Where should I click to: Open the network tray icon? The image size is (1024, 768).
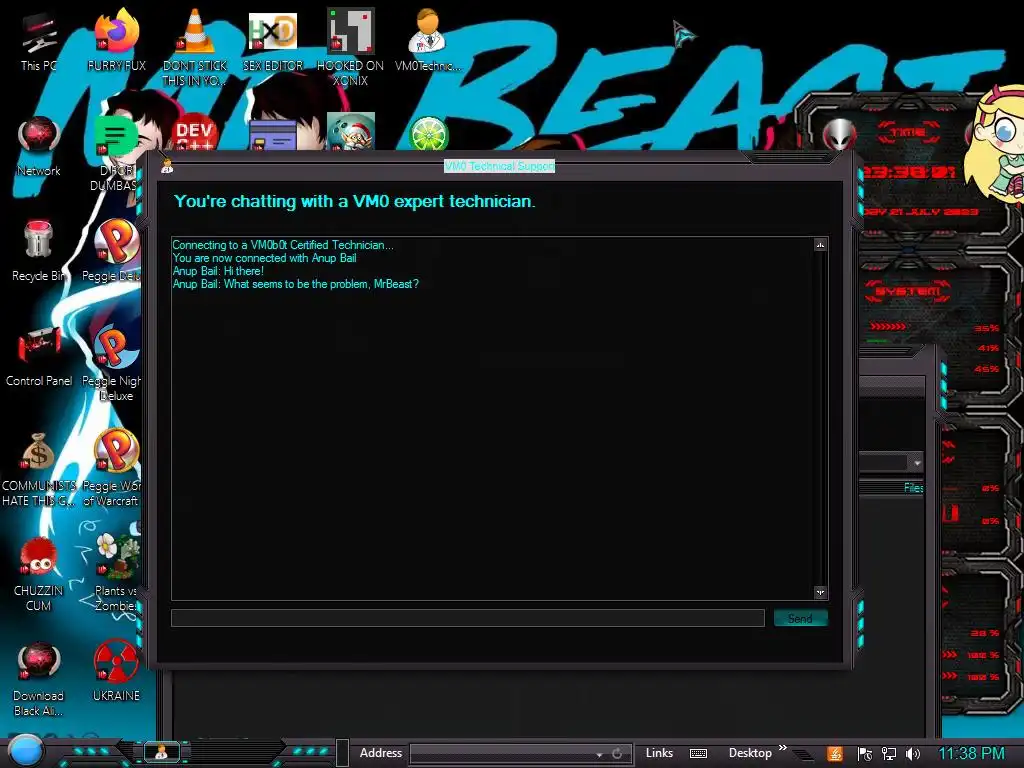click(x=889, y=754)
